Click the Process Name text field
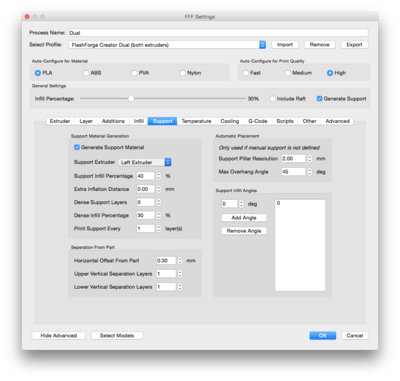The image size is (400, 381). 218,33
